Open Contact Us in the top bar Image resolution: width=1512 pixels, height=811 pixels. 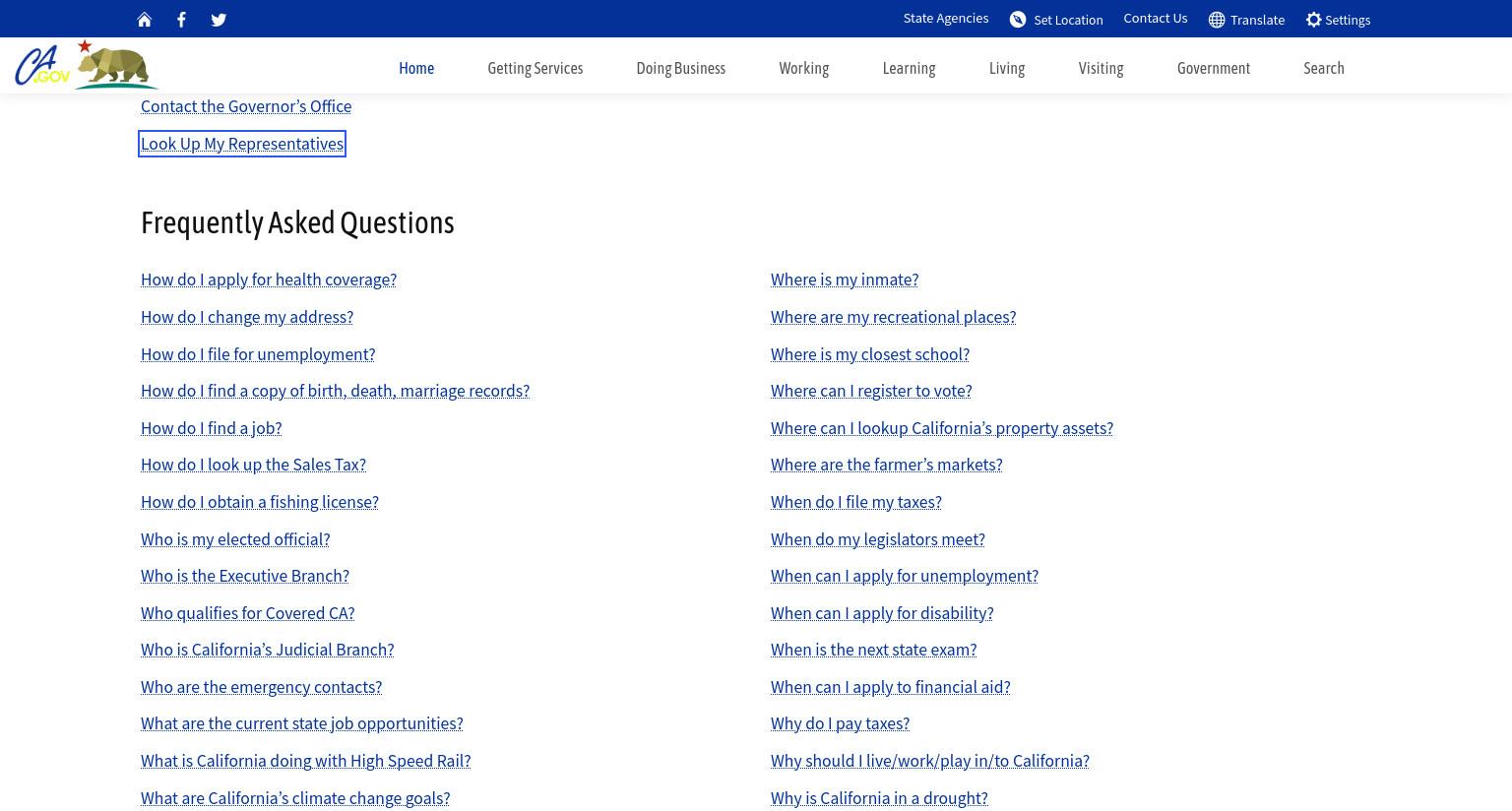[1156, 18]
